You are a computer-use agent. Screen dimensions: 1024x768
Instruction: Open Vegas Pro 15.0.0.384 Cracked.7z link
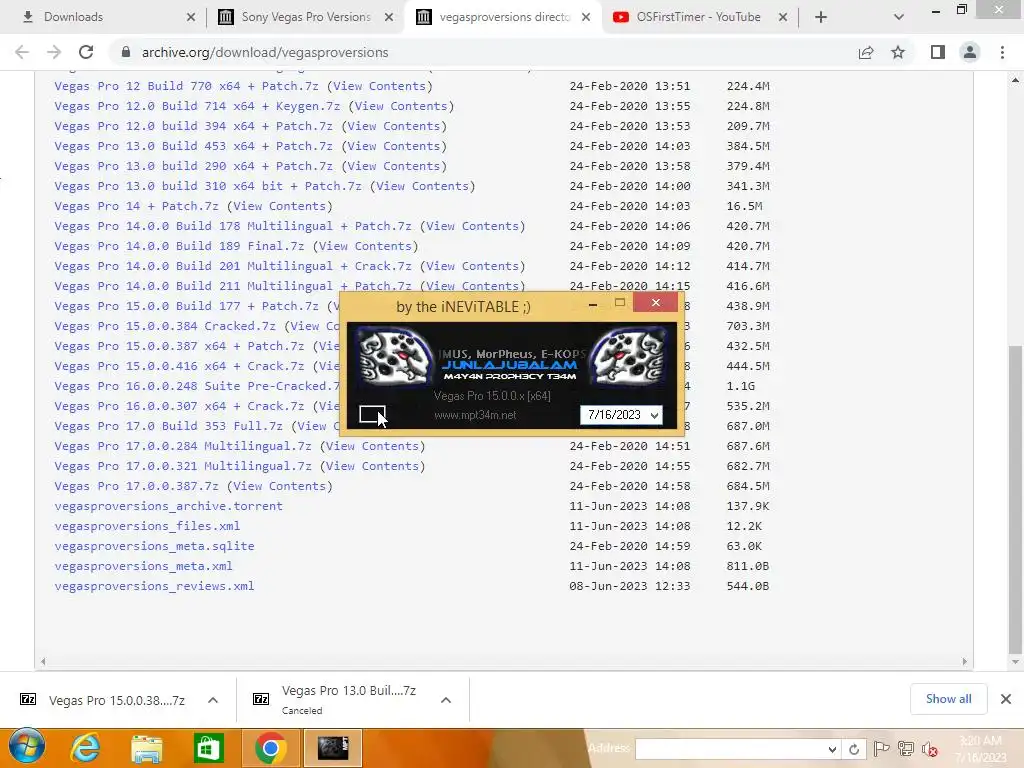click(x=165, y=326)
